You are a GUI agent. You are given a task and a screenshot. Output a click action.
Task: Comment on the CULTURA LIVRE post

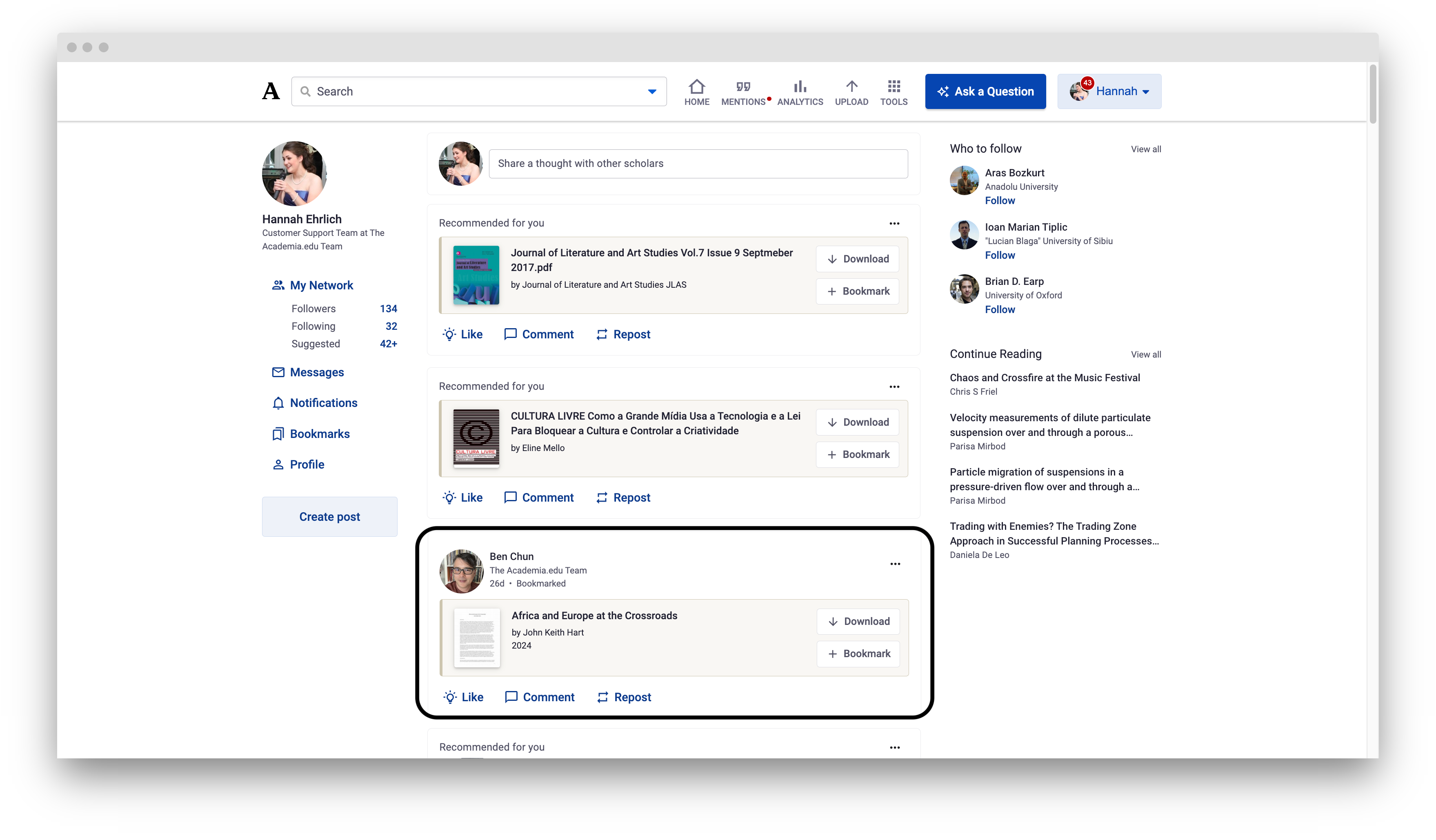[539, 498]
